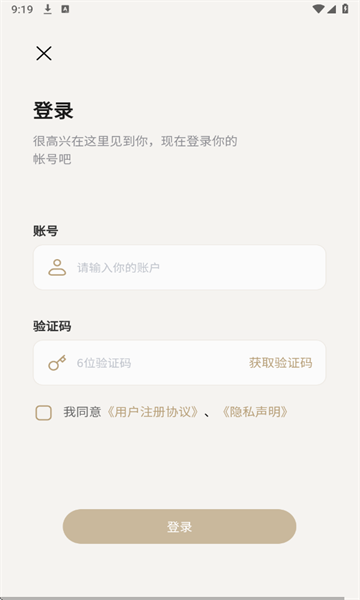Tap the battery icon in status bar
The height and width of the screenshot is (600, 360).
pyautogui.click(x=345, y=9)
